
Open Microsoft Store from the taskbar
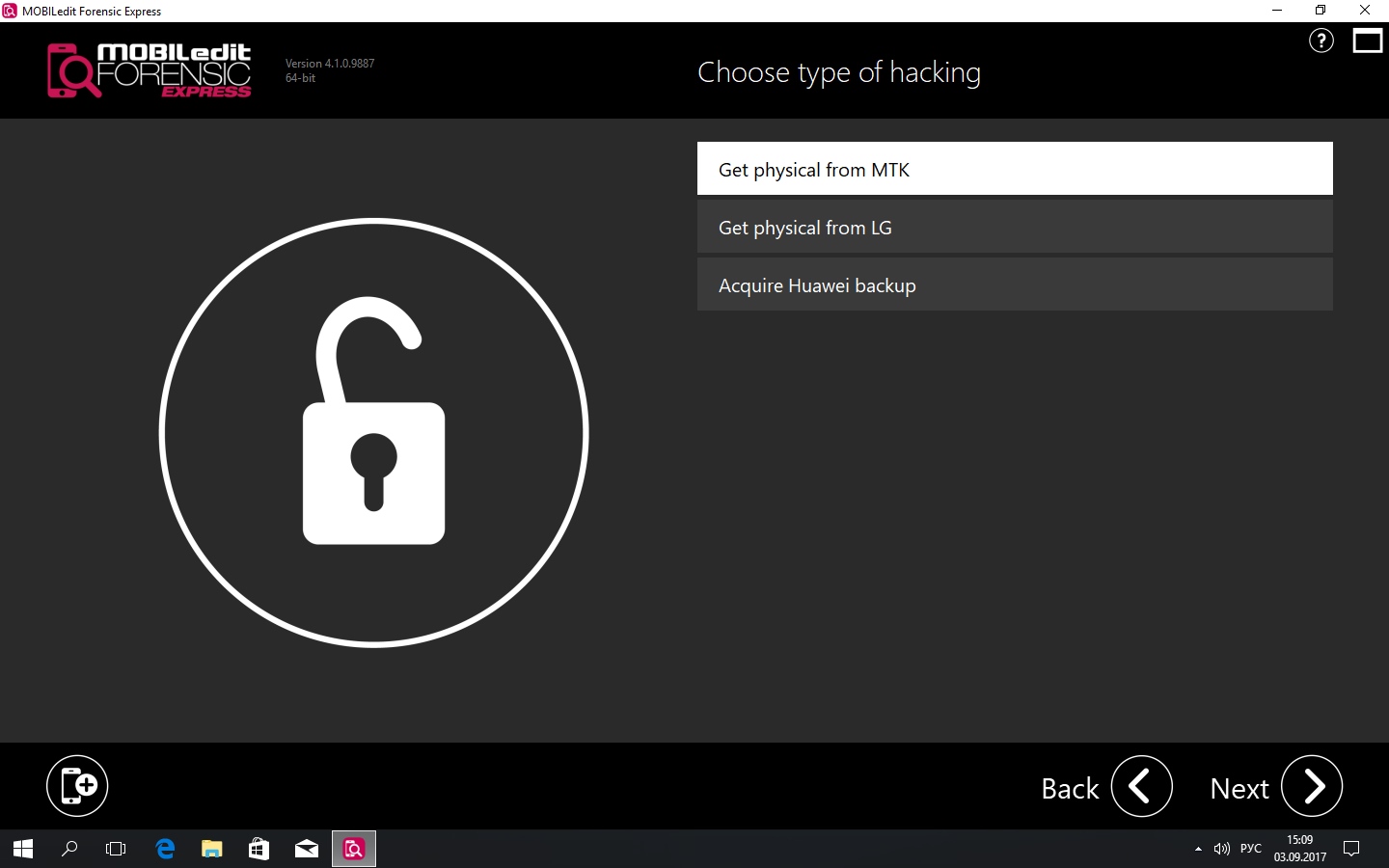tap(259, 849)
